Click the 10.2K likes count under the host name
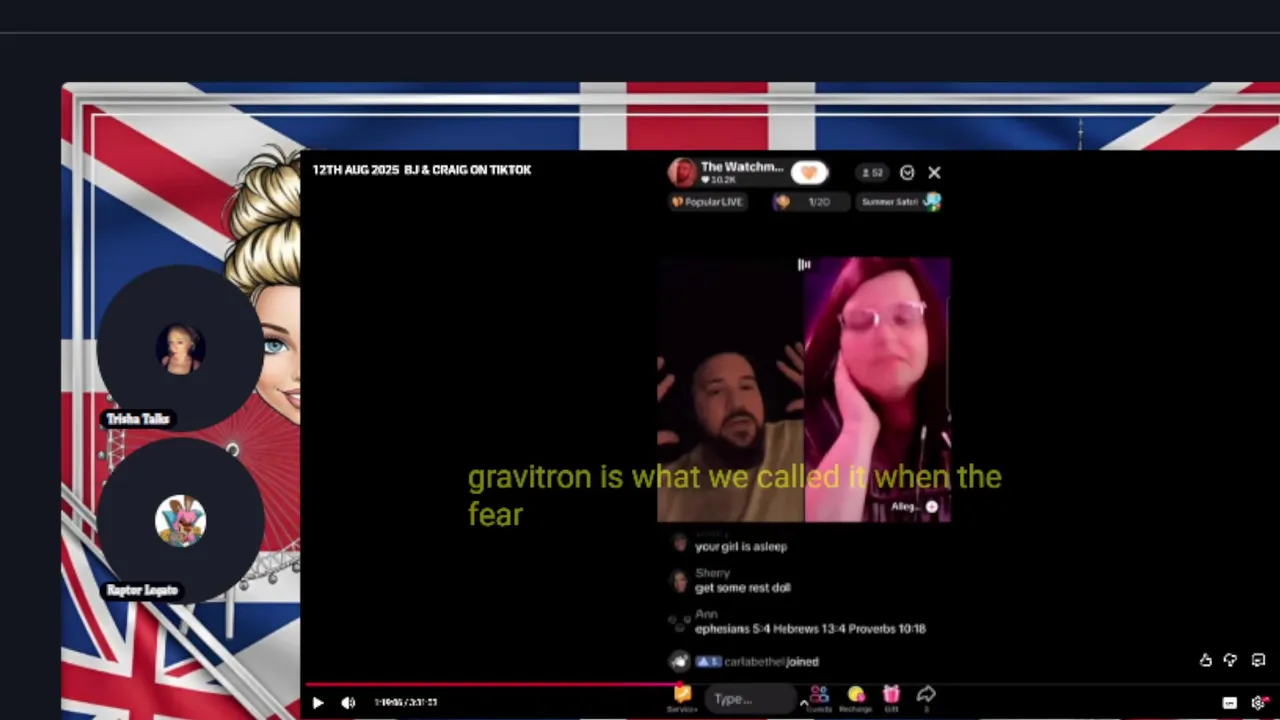 pyautogui.click(x=718, y=181)
